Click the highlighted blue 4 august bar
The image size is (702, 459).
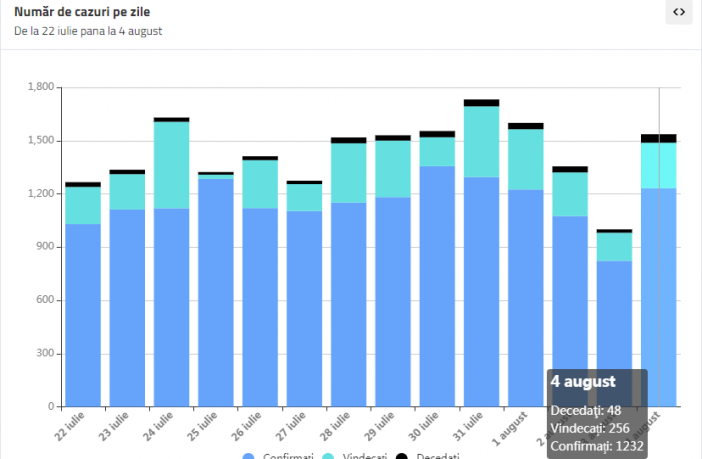658,280
